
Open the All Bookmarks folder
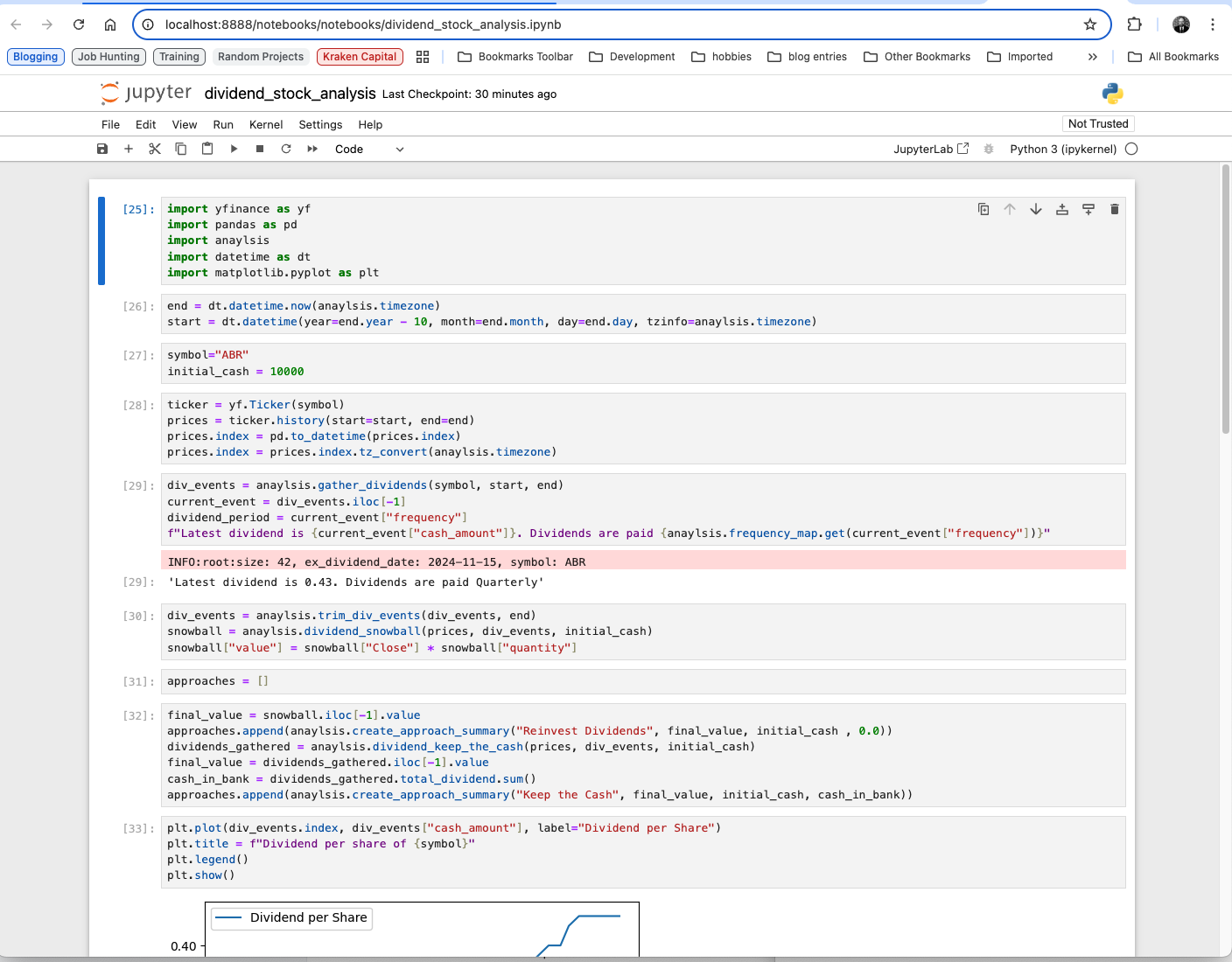1173,57
